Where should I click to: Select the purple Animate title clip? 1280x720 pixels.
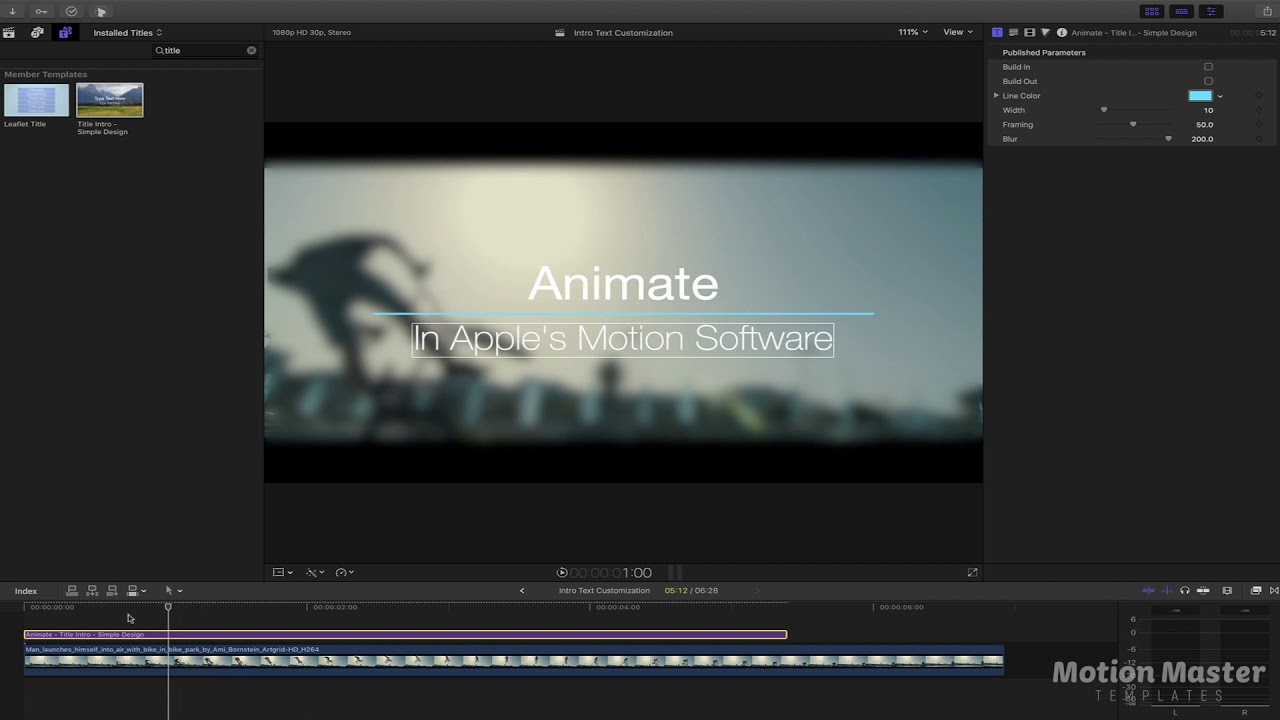(x=405, y=634)
